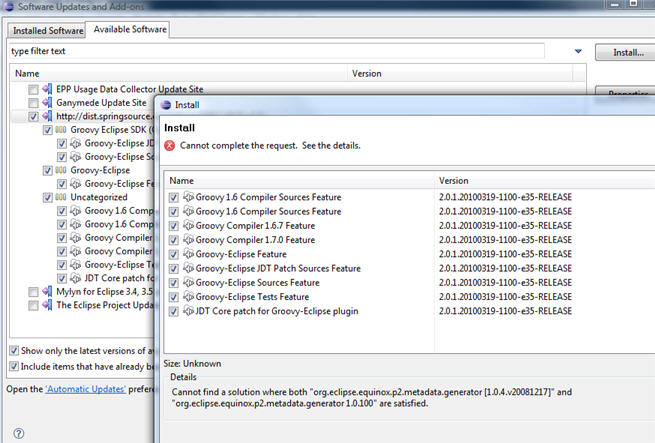Check The Eclipse Project Updates checkbox
Image resolution: width=655 pixels, height=443 pixels.
point(33,305)
